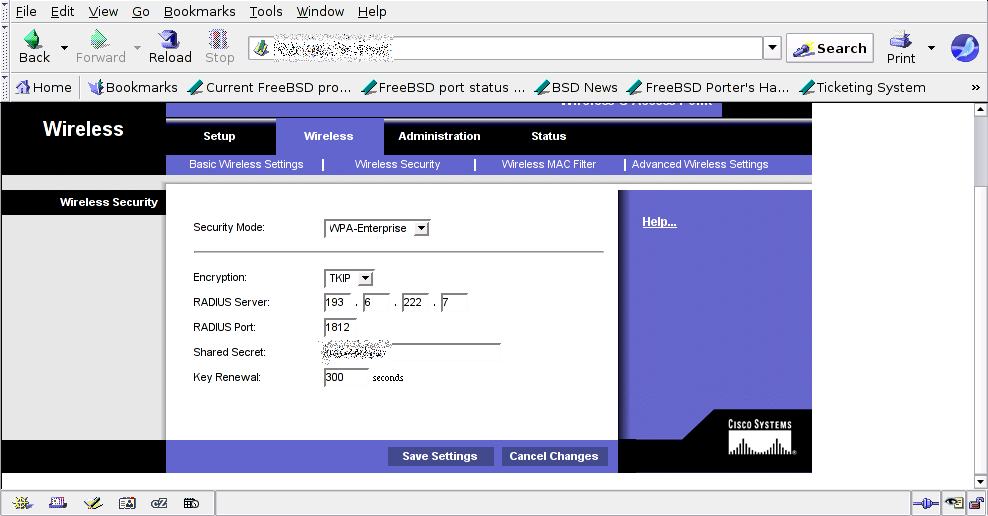Click the Mozilla throbber logo
Viewport: 988px width, 516px height.
click(x=964, y=47)
